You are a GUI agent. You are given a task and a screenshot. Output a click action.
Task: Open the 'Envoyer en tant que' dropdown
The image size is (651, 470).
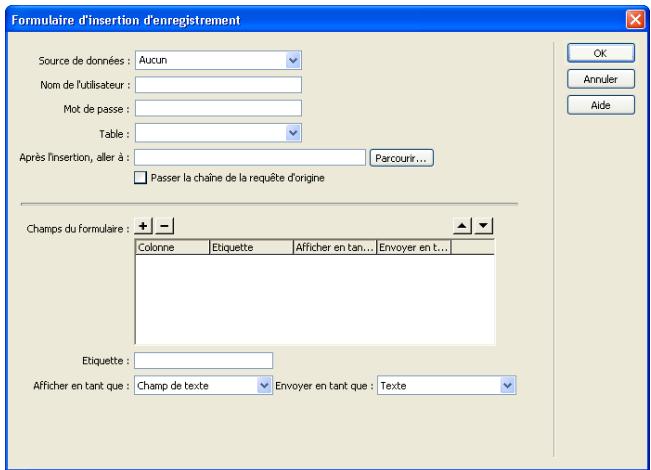click(x=446, y=386)
